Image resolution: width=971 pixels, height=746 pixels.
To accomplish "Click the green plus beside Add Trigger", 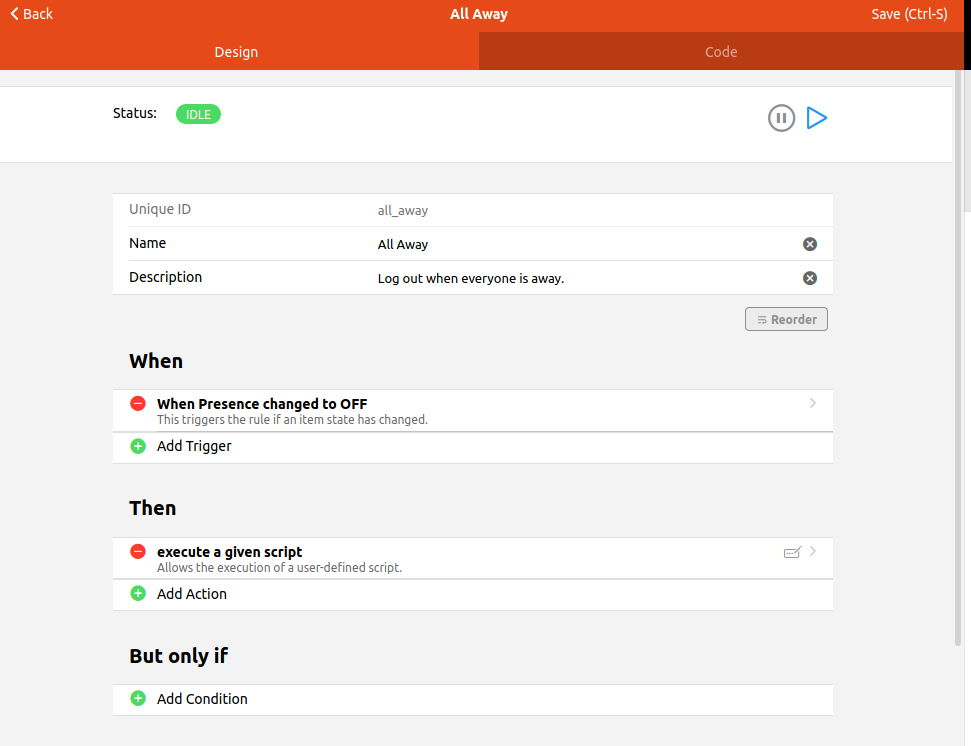I will pyautogui.click(x=138, y=446).
